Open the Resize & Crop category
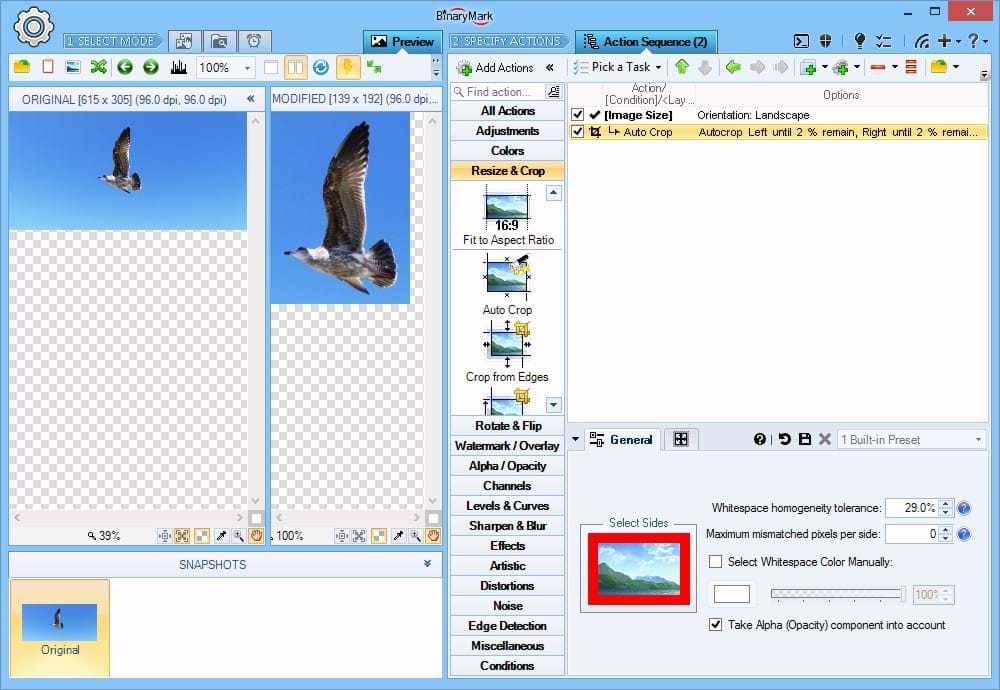 [x=507, y=171]
